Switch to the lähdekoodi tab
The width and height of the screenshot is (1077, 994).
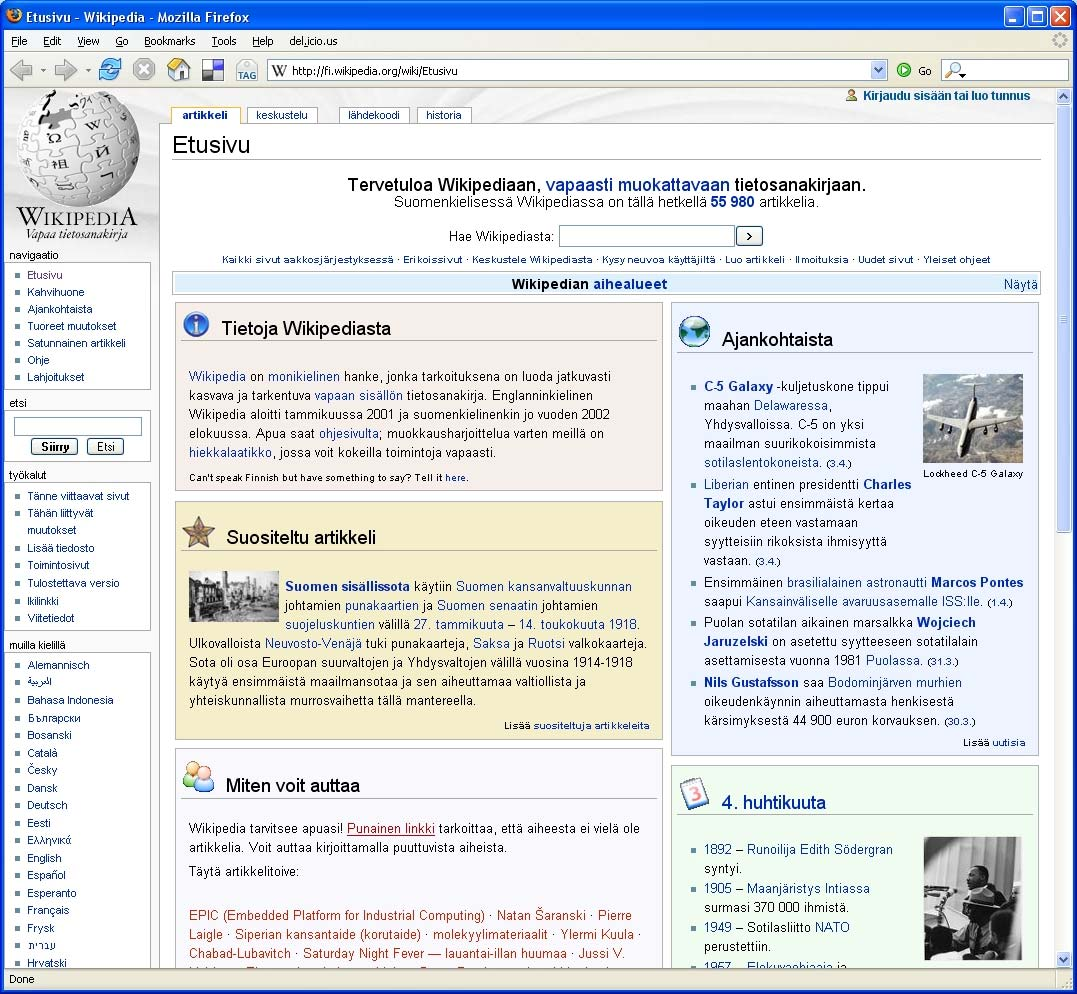(374, 115)
